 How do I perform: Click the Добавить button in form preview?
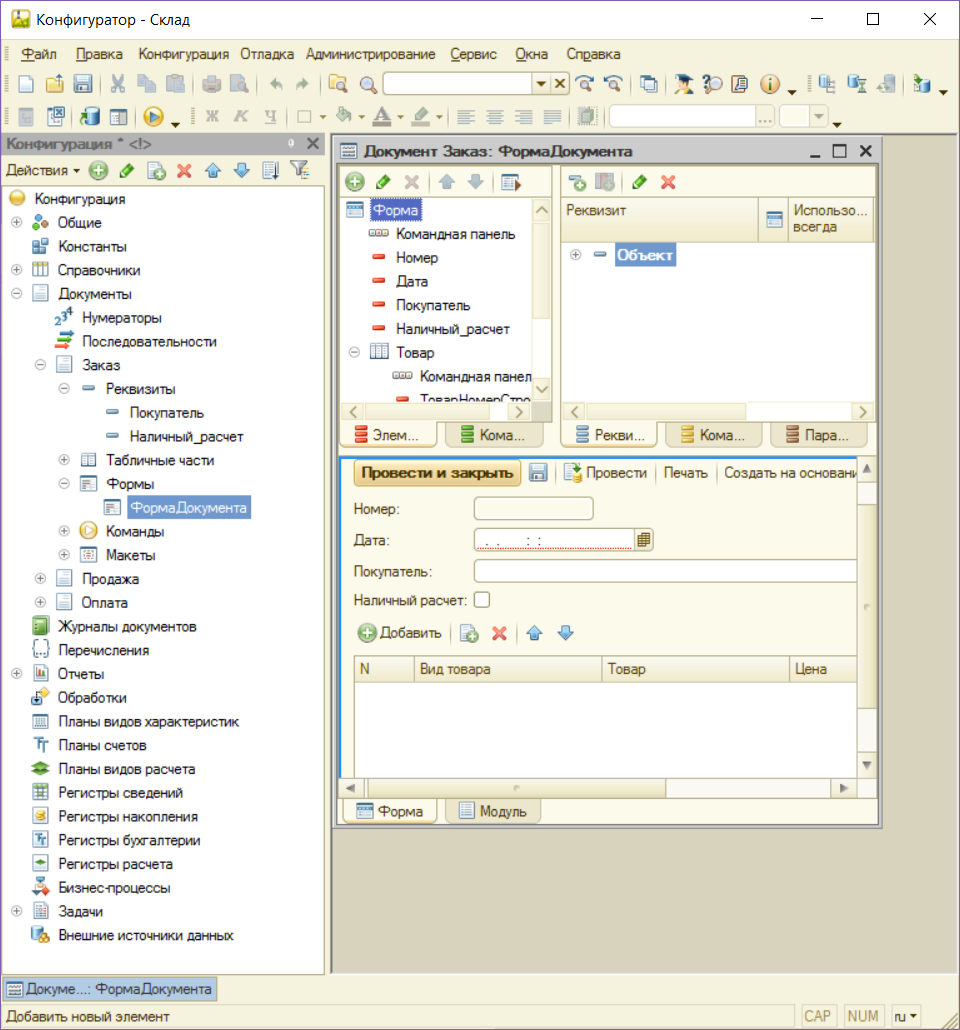click(x=400, y=633)
